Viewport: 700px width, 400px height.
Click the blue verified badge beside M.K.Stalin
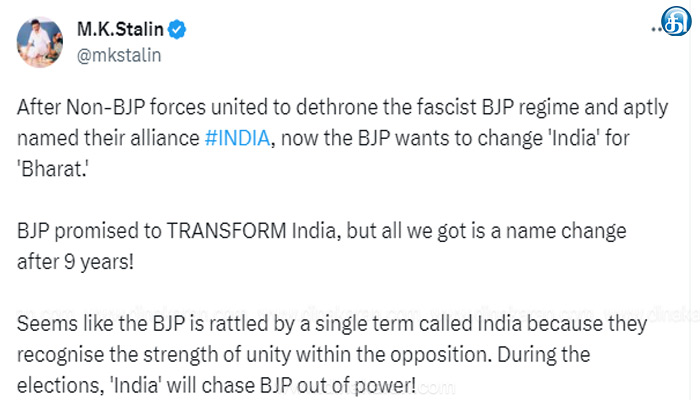176,30
